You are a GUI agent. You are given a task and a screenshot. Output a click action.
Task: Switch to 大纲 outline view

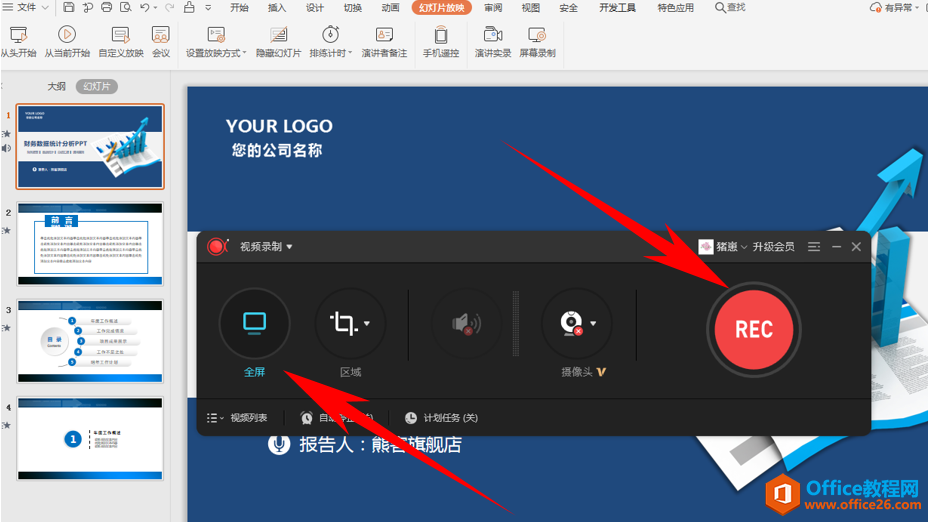tap(56, 86)
